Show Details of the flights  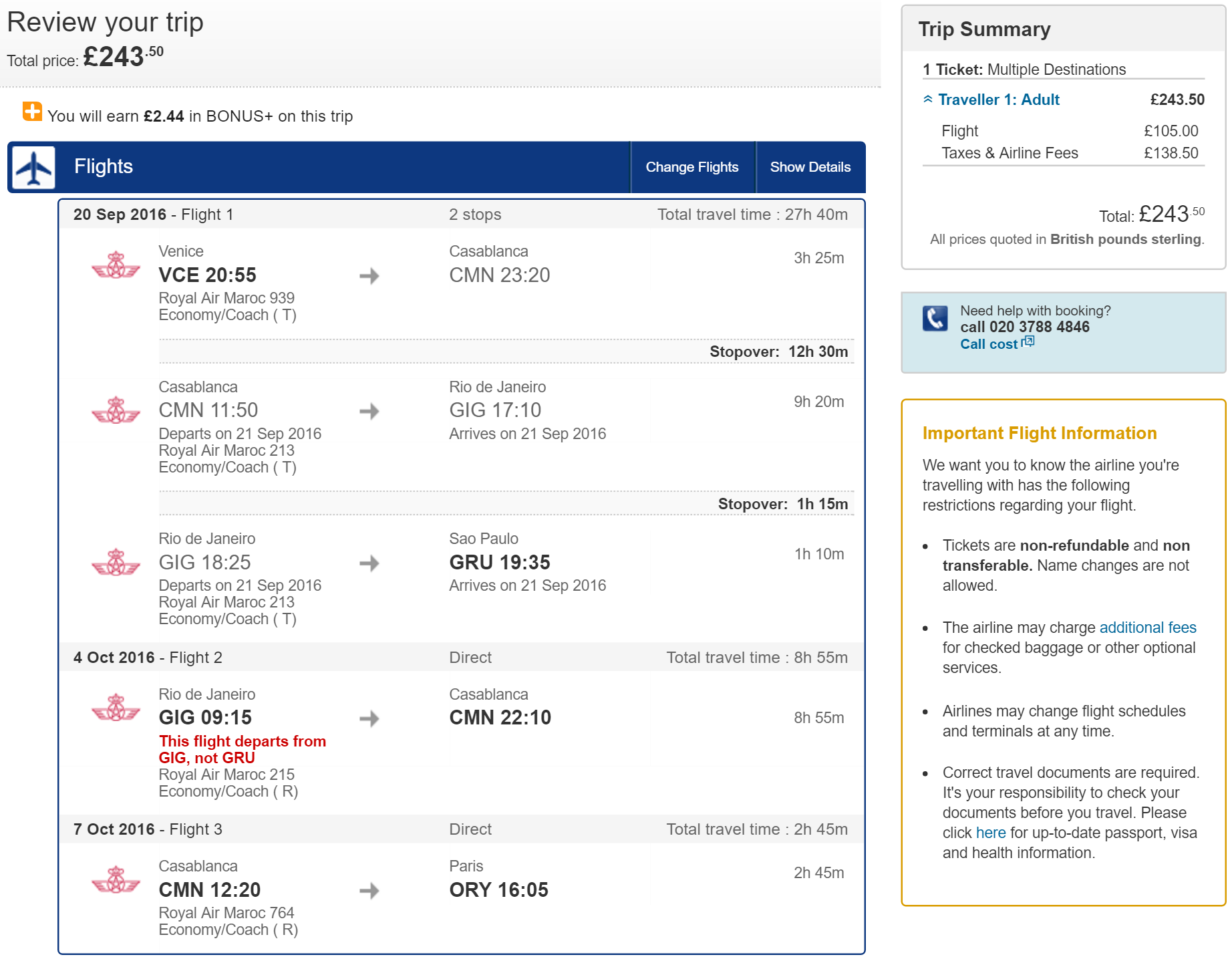[810, 167]
